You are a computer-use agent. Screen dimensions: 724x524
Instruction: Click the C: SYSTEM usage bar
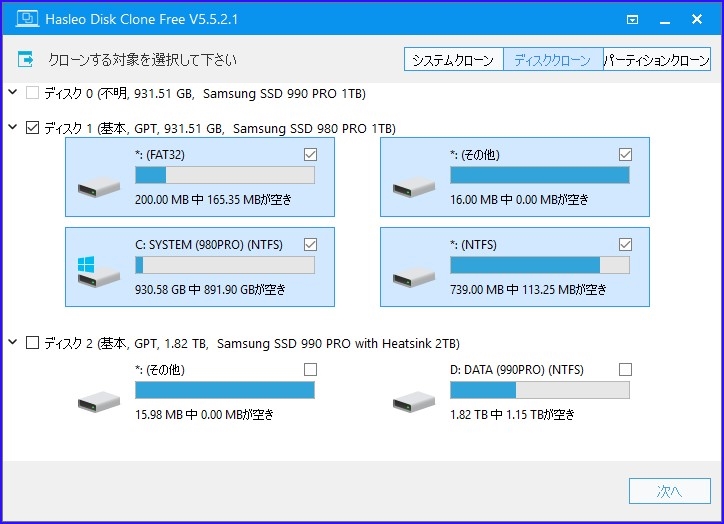[x=225, y=265]
